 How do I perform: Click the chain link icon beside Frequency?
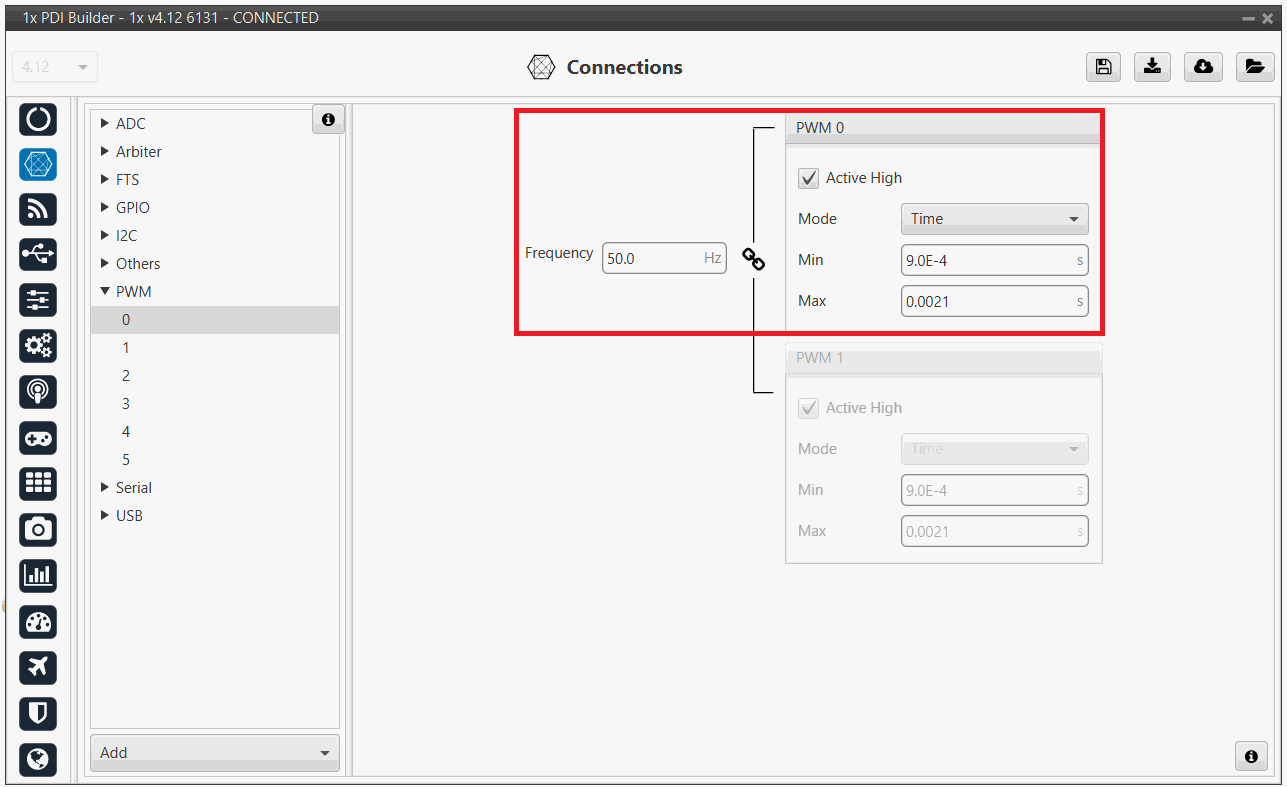753,259
